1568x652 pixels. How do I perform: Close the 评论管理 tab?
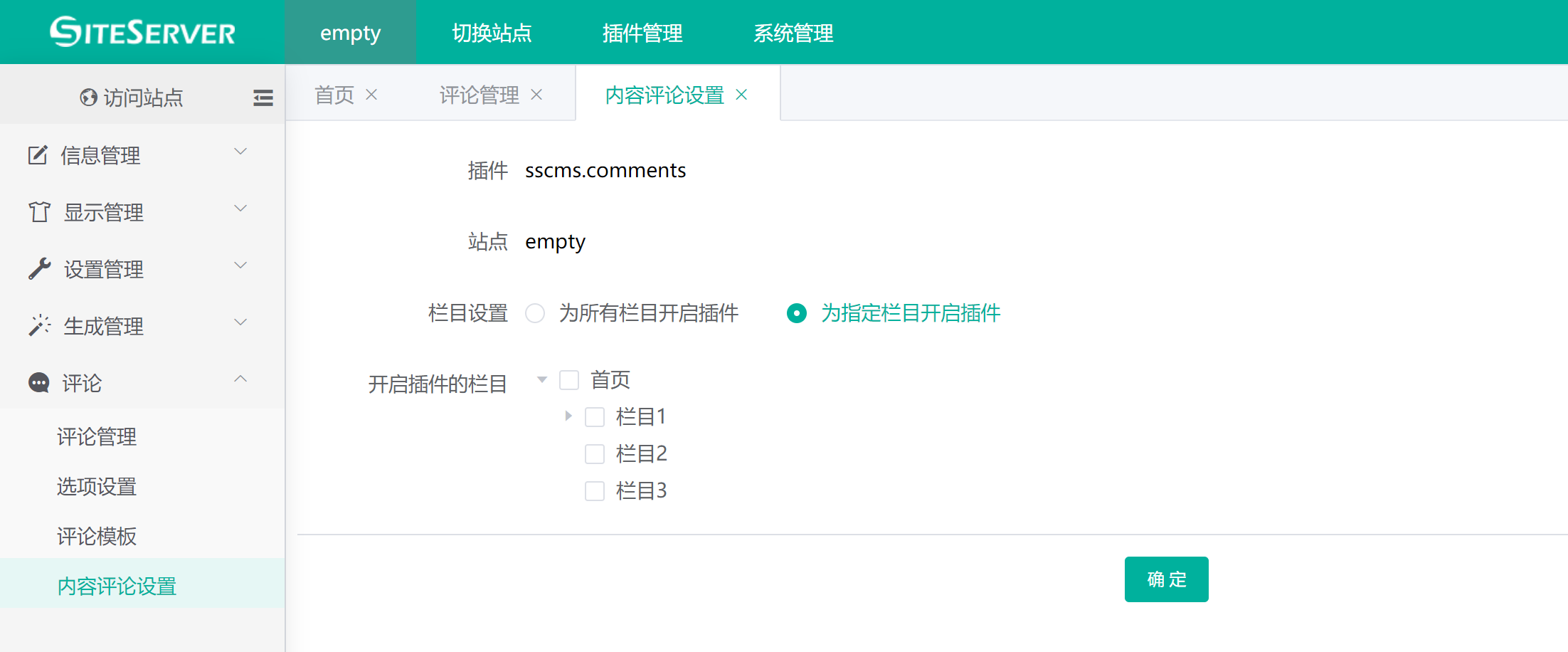pyautogui.click(x=536, y=95)
